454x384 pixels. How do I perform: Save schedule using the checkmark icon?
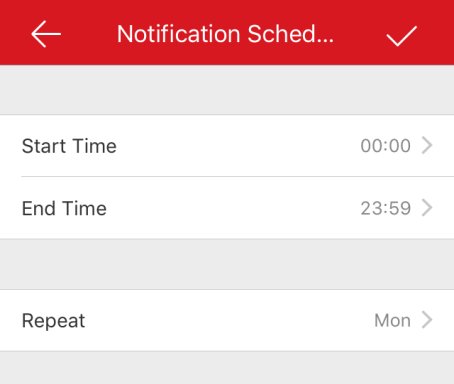coord(402,35)
